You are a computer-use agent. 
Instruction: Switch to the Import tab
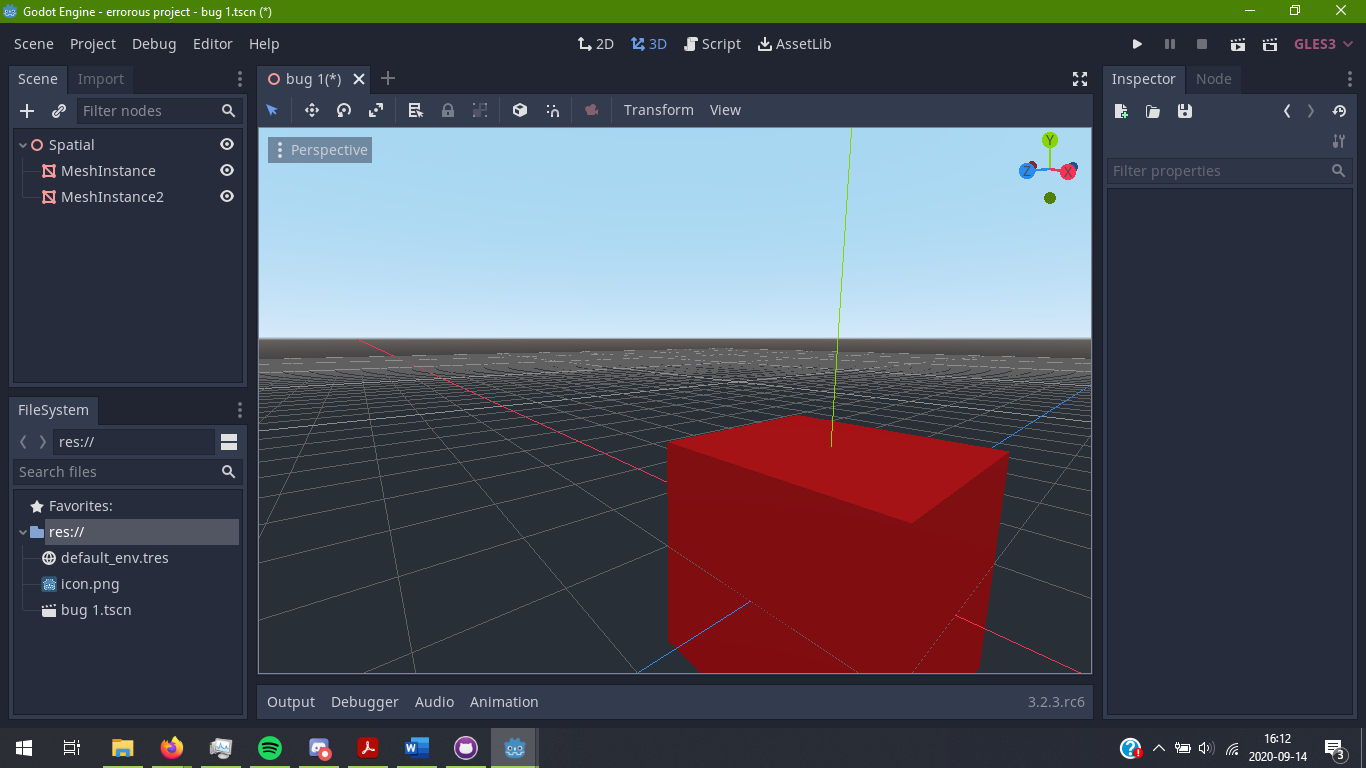pyautogui.click(x=101, y=79)
